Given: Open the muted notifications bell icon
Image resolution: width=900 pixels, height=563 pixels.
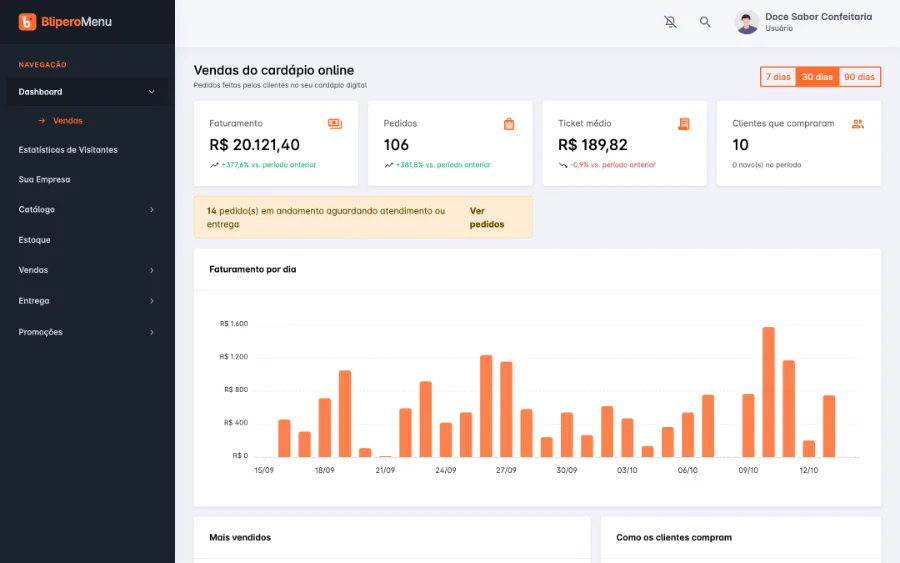Looking at the screenshot, I should coord(670,22).
